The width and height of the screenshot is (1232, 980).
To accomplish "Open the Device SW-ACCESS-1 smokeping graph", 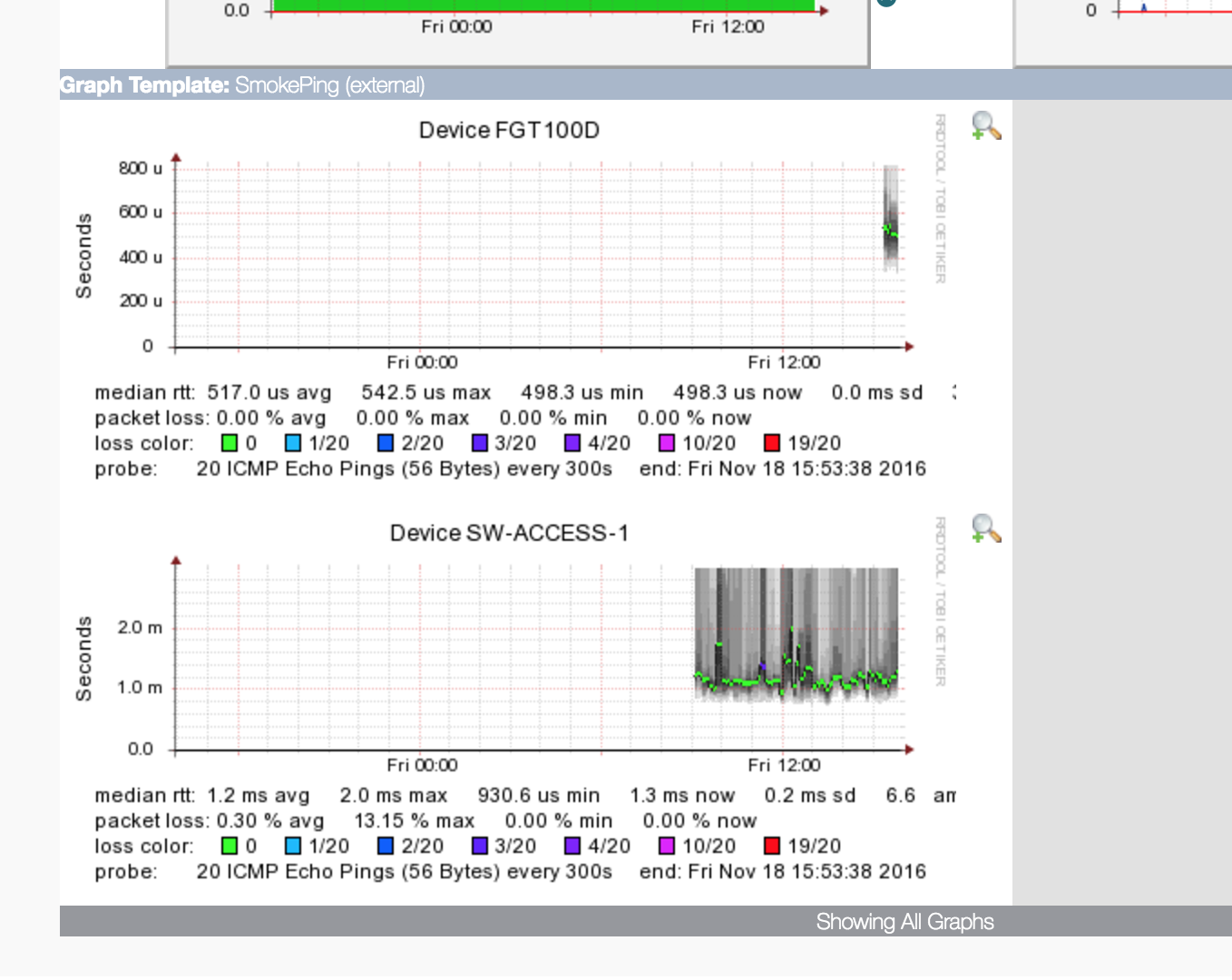I will click(x=509, y=703).
